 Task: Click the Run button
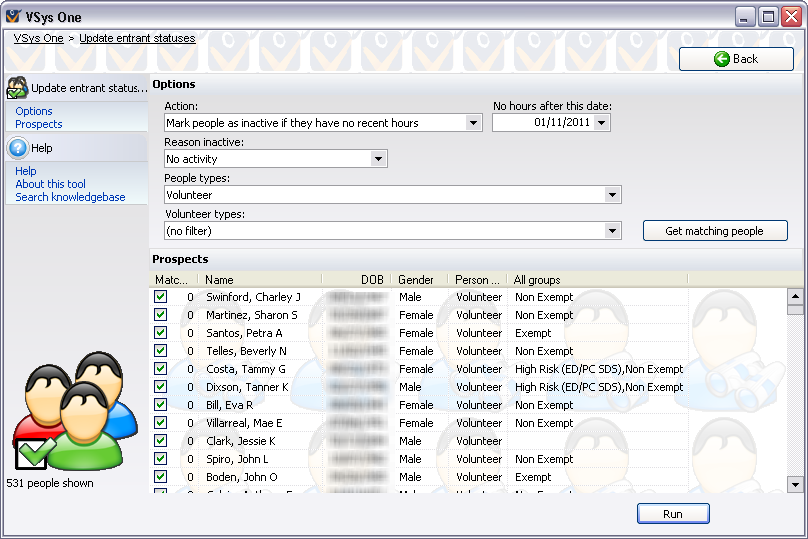673,514
